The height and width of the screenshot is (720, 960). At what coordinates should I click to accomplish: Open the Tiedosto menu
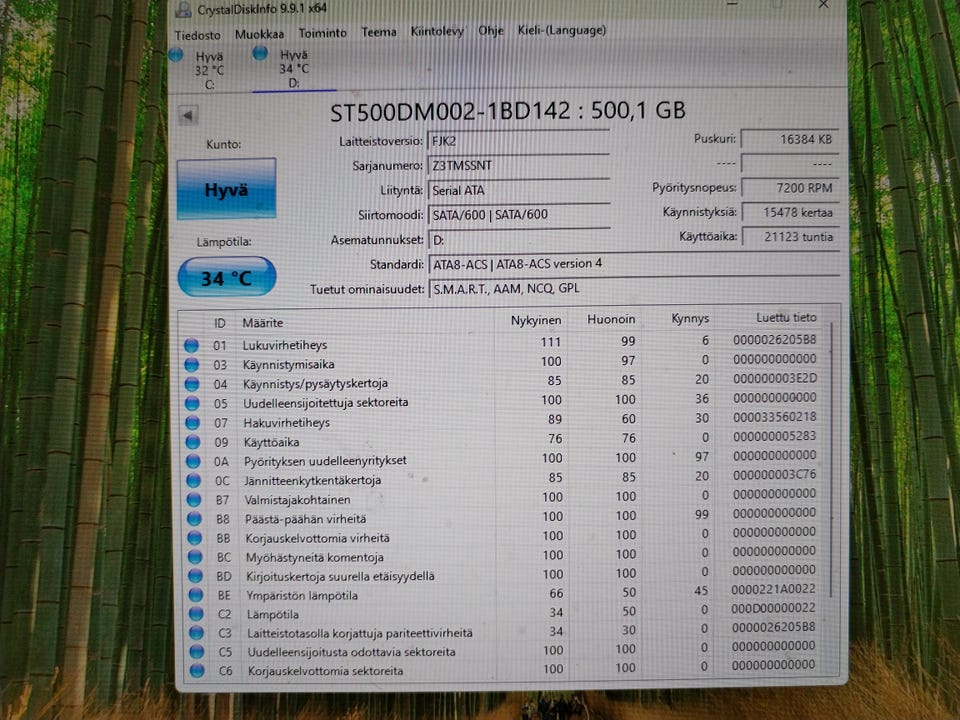click(x=197, y=36)
